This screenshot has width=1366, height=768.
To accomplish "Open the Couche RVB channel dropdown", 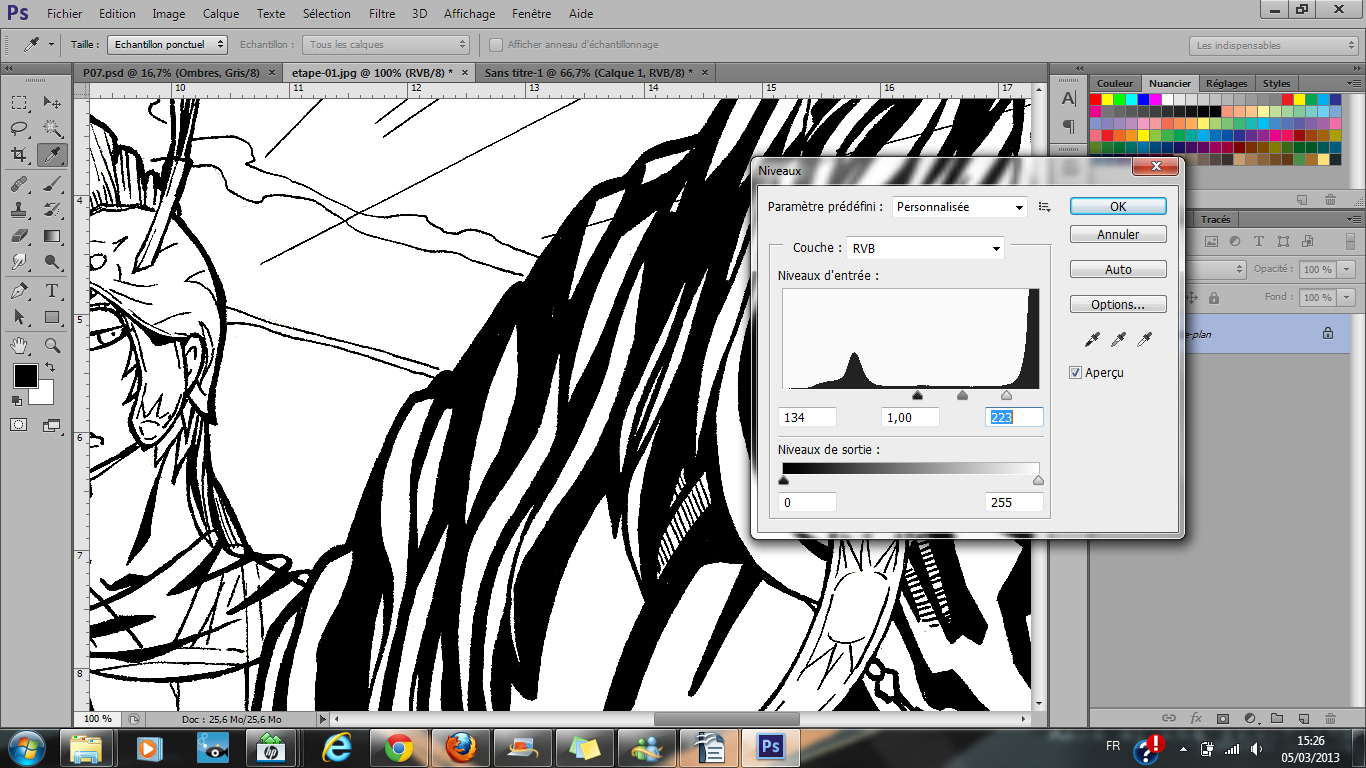I will coord(925,248).
